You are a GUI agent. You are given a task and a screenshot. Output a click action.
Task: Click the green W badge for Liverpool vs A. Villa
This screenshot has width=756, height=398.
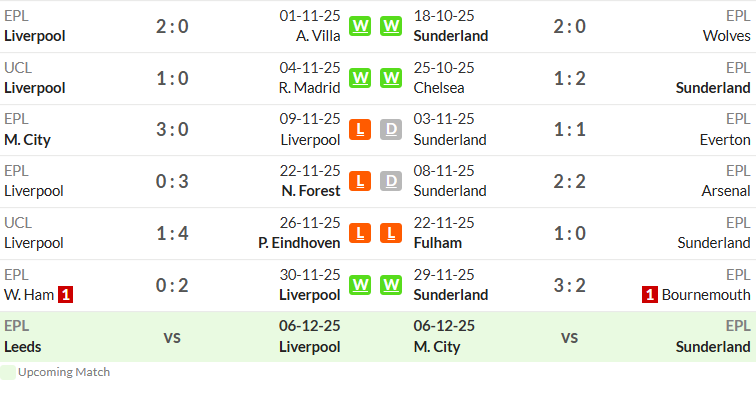click(360, 26)
